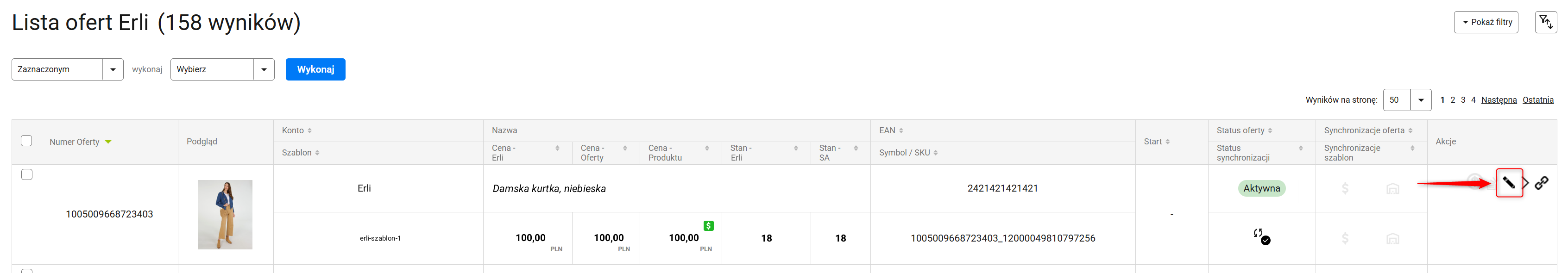This screenshot has width=1568, height=273.
Task: Toggle the select-all checkbox in table header
Action: click(x=26, y=141)
